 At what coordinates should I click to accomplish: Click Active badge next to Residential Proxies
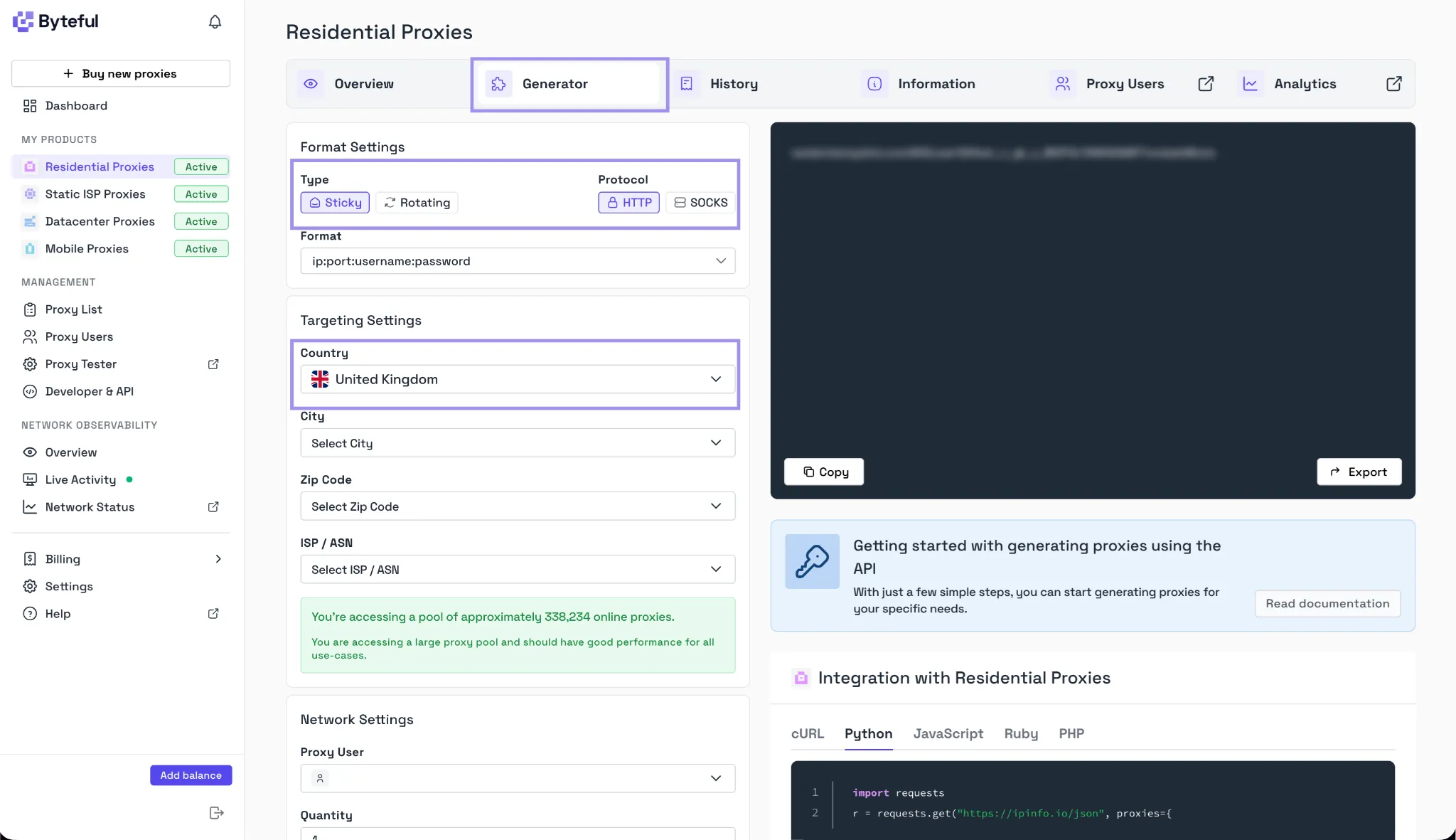[201, 166]
